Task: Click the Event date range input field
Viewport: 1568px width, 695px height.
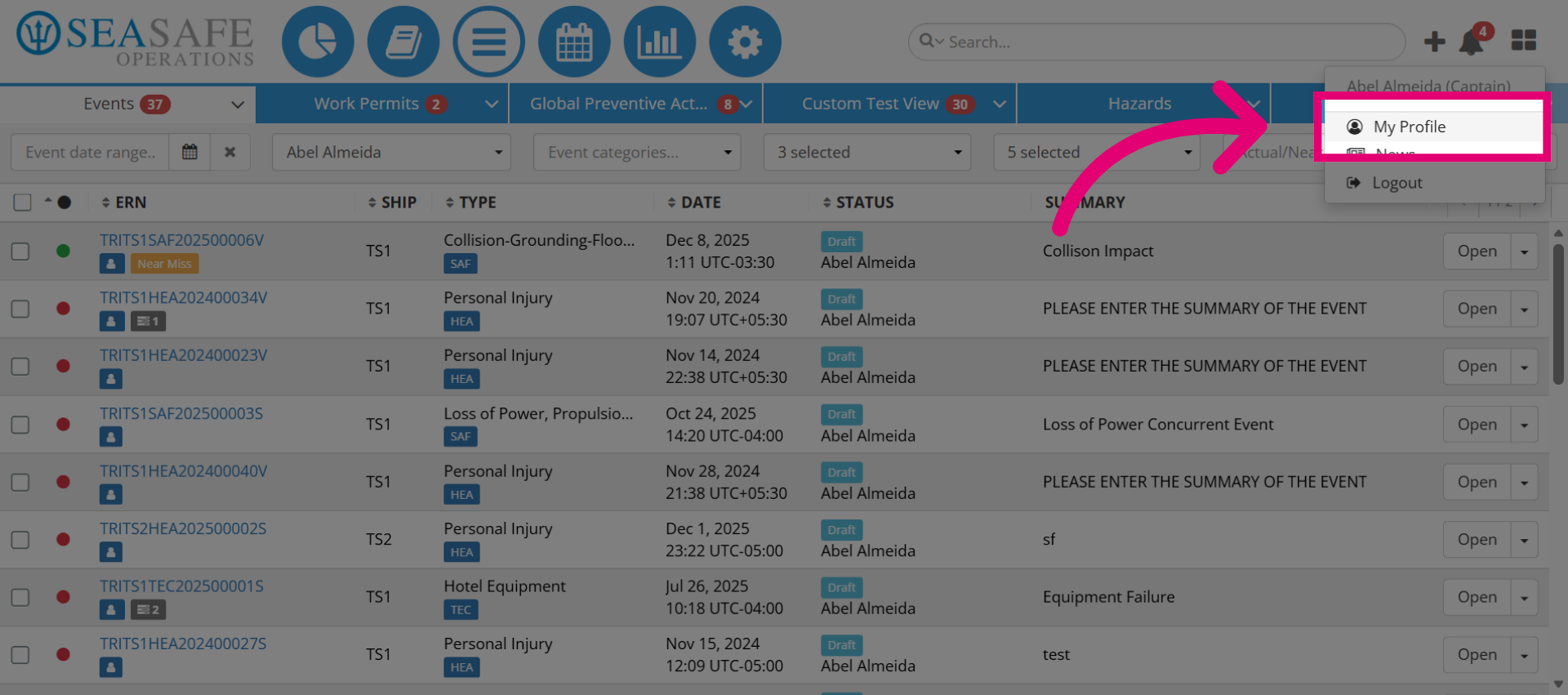Action: tap(90, 152)
